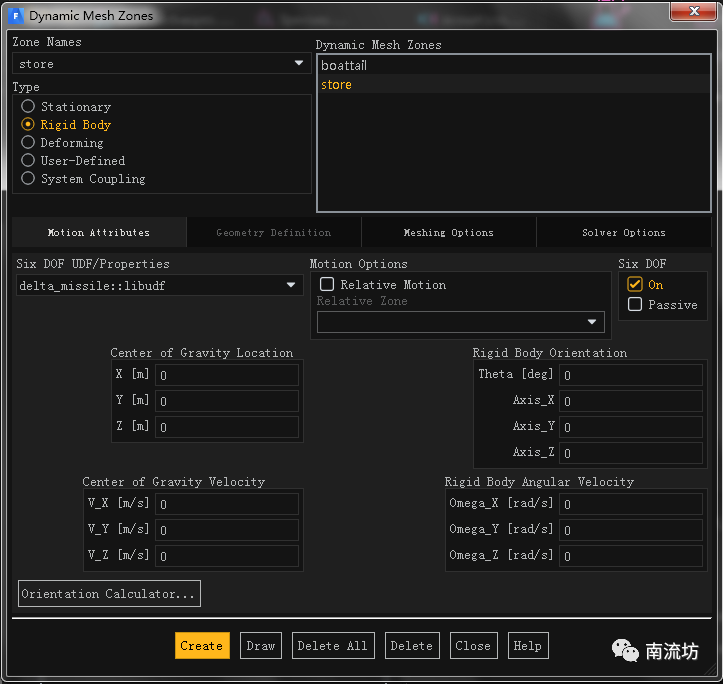Check the Passive option
The image size is (723, 684).
635,305
